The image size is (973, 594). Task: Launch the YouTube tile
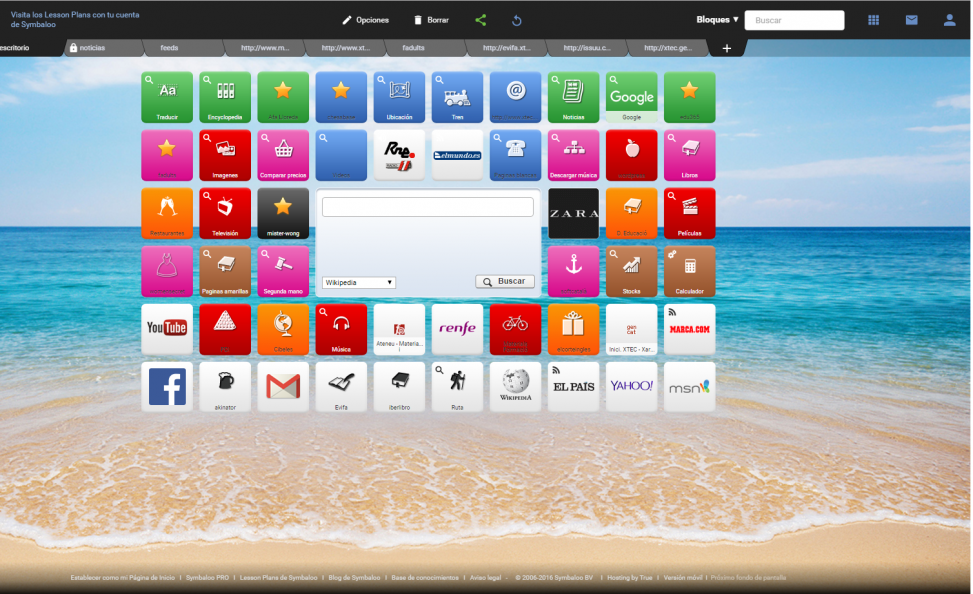pyautogui.click(x=167, y=329)
